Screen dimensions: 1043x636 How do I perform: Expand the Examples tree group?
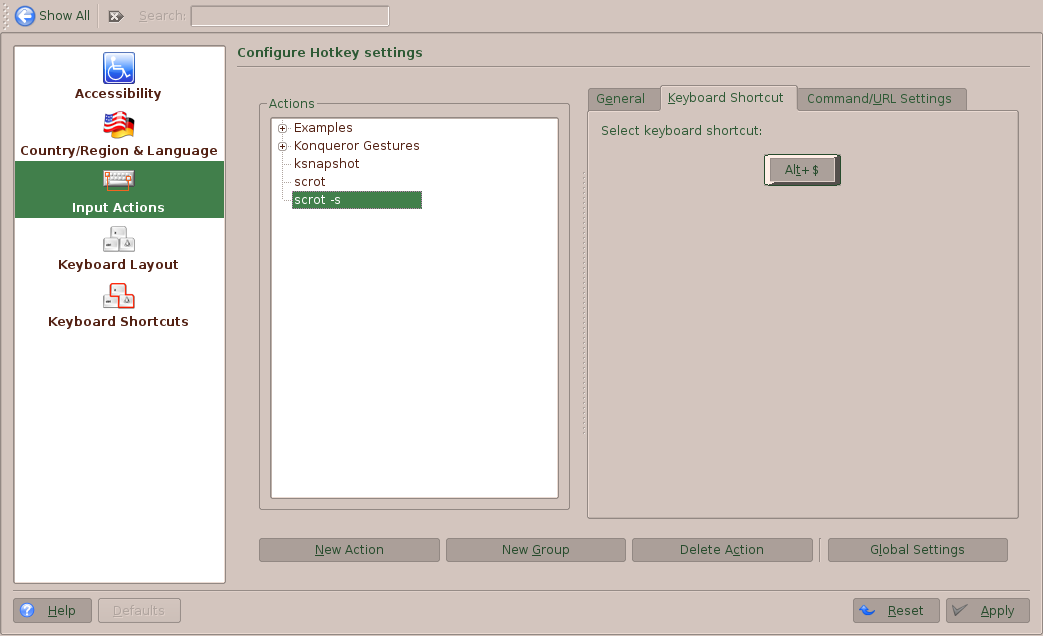pyautogui.click(x=283, y=128)
